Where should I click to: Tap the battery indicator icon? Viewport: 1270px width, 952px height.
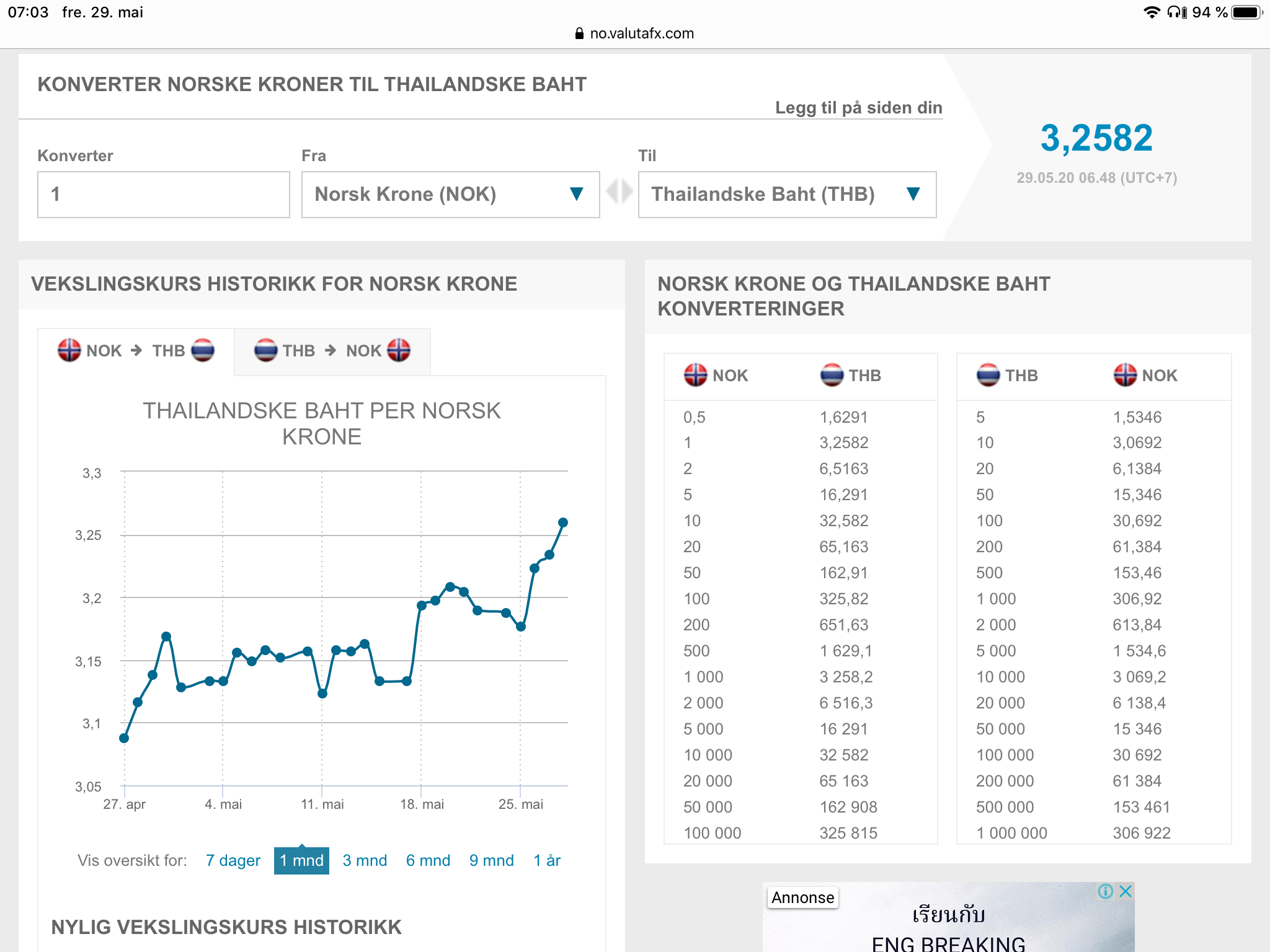(1247, 12)
